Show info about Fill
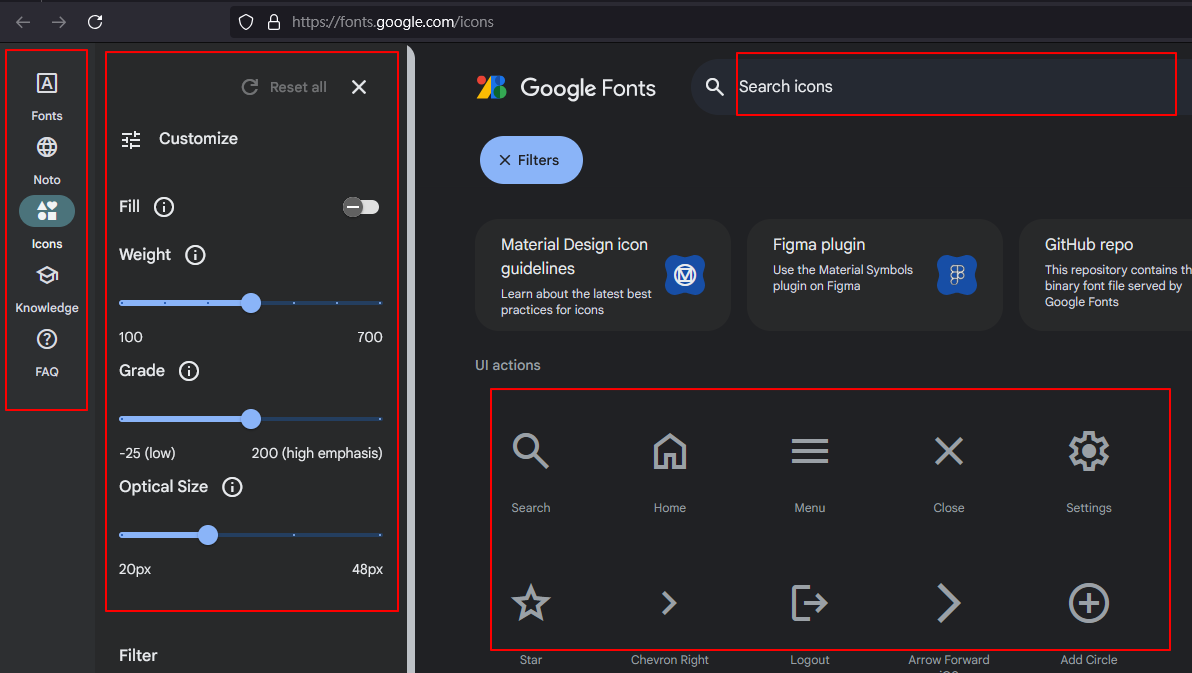Screen dimensions: 1192x673 (x=164, y=207)
